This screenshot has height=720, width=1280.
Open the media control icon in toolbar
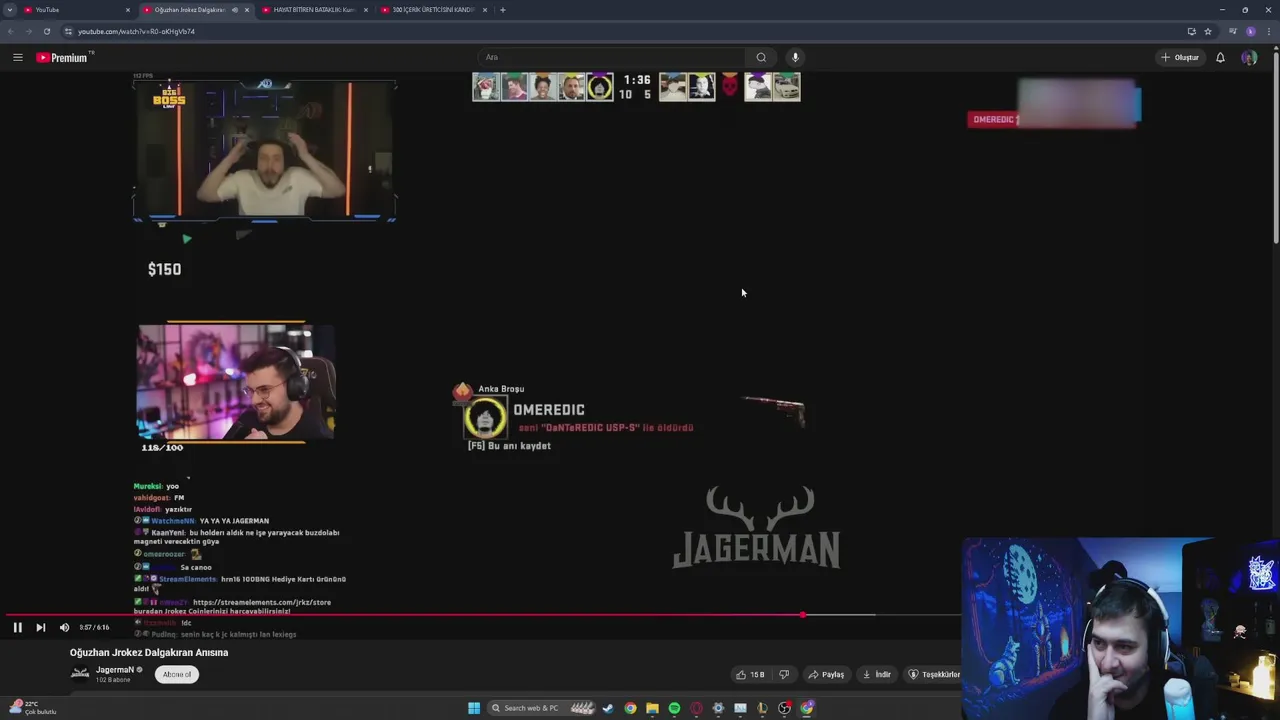click(1233, 31)
